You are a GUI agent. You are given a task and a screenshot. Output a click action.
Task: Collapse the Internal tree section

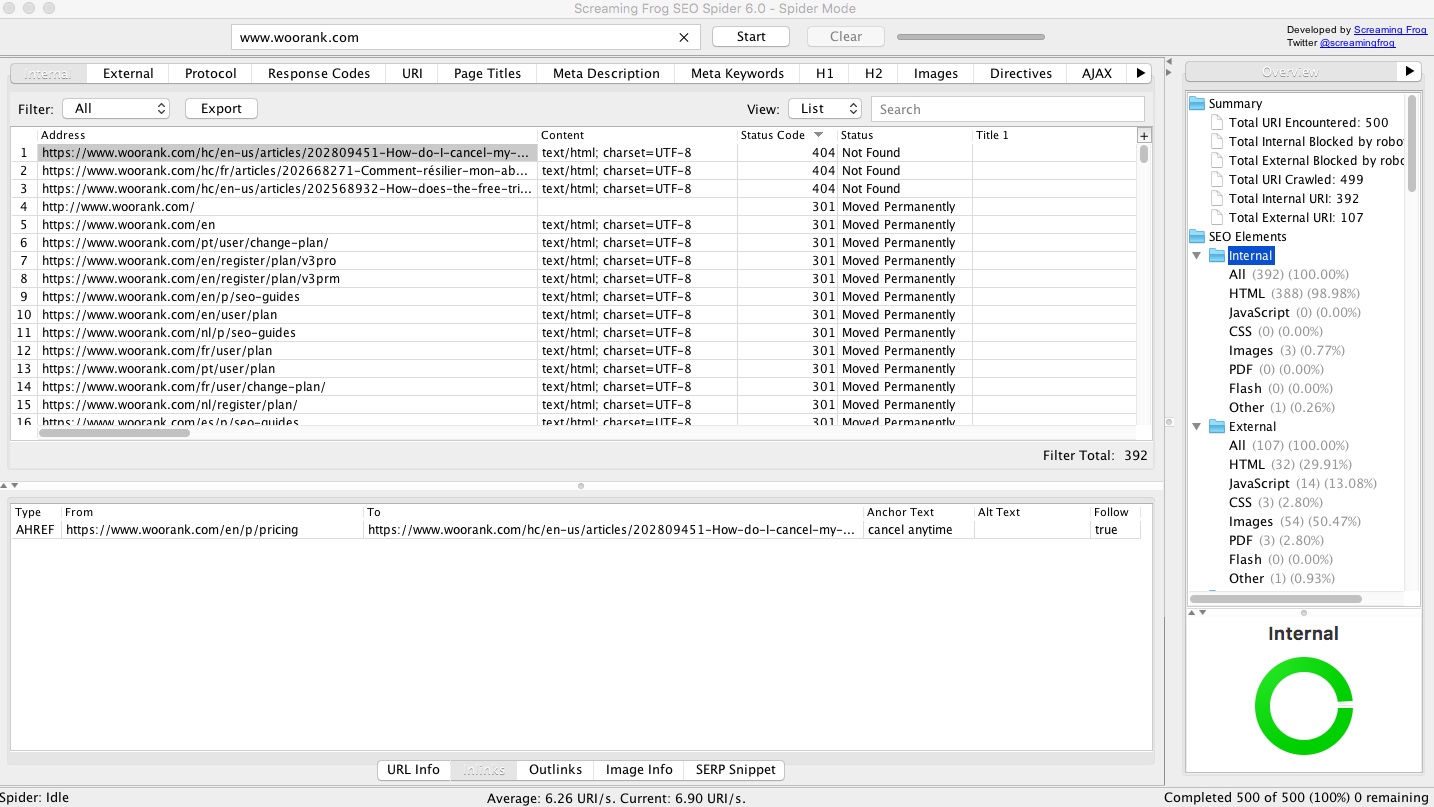point(1197,255)
